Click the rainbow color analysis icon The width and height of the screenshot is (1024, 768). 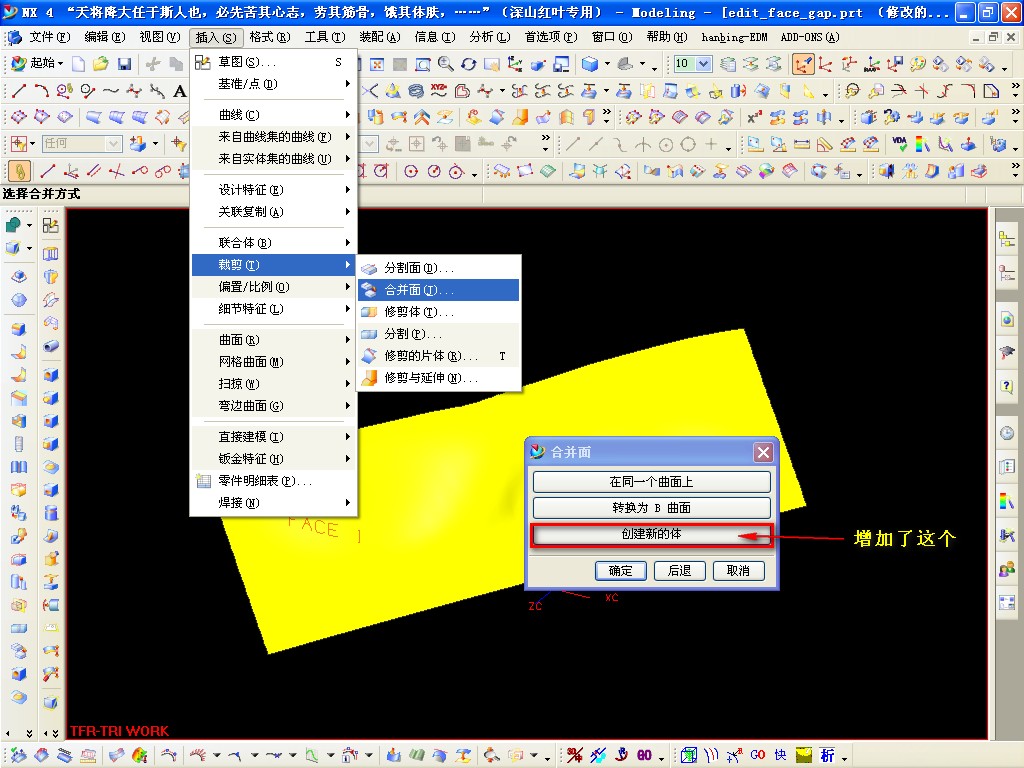tap(923, 144)
